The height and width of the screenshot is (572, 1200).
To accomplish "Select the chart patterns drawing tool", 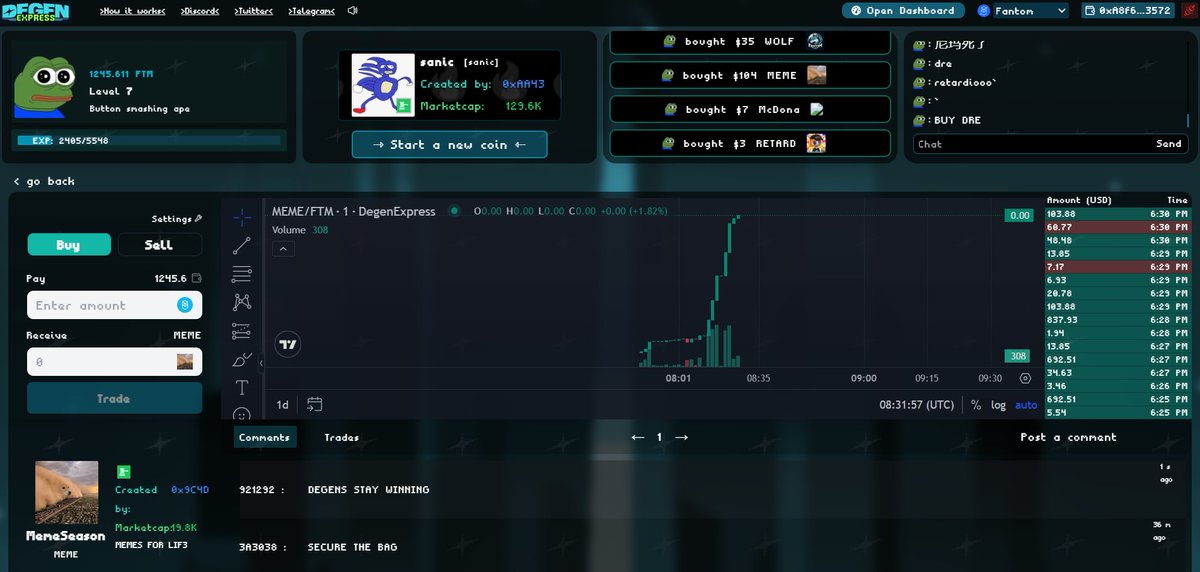I will [x=241, y=302].
